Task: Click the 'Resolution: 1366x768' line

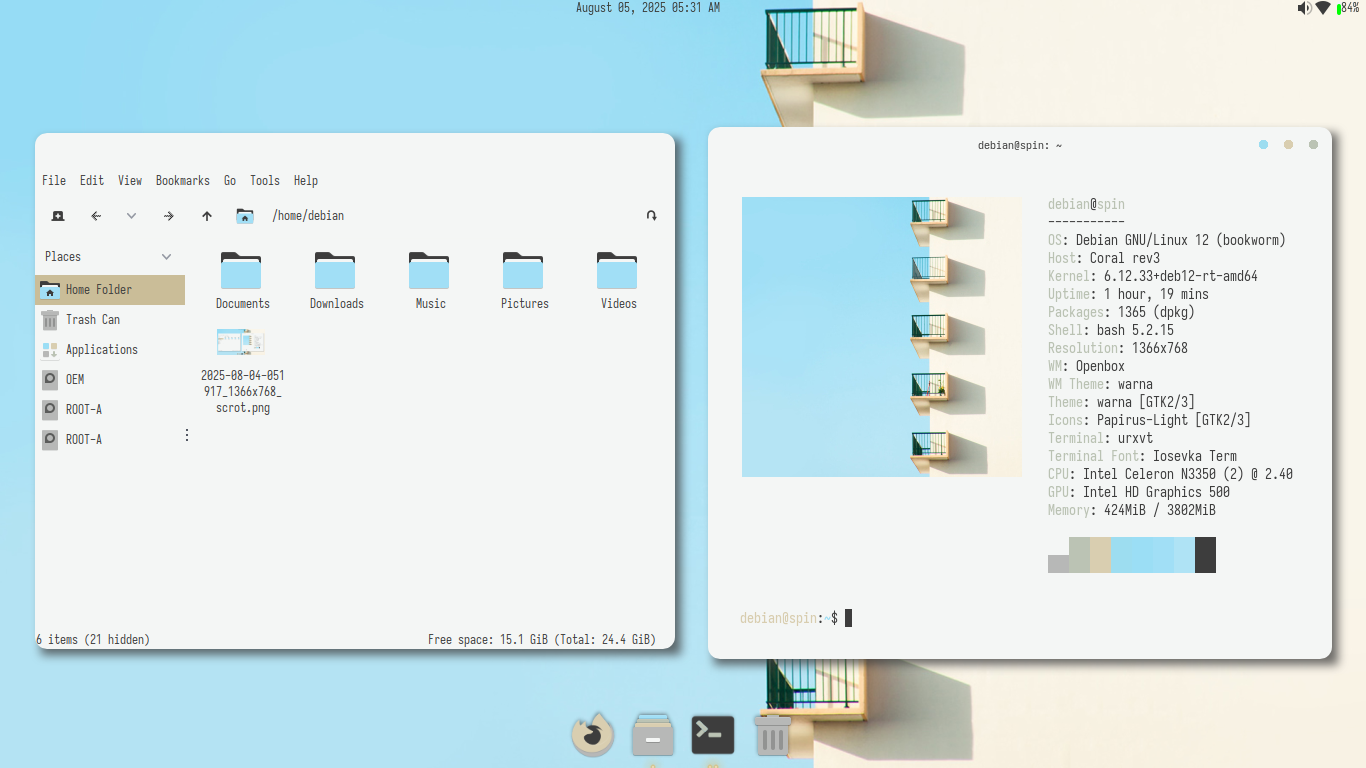Action: (x=1118, y=348)
